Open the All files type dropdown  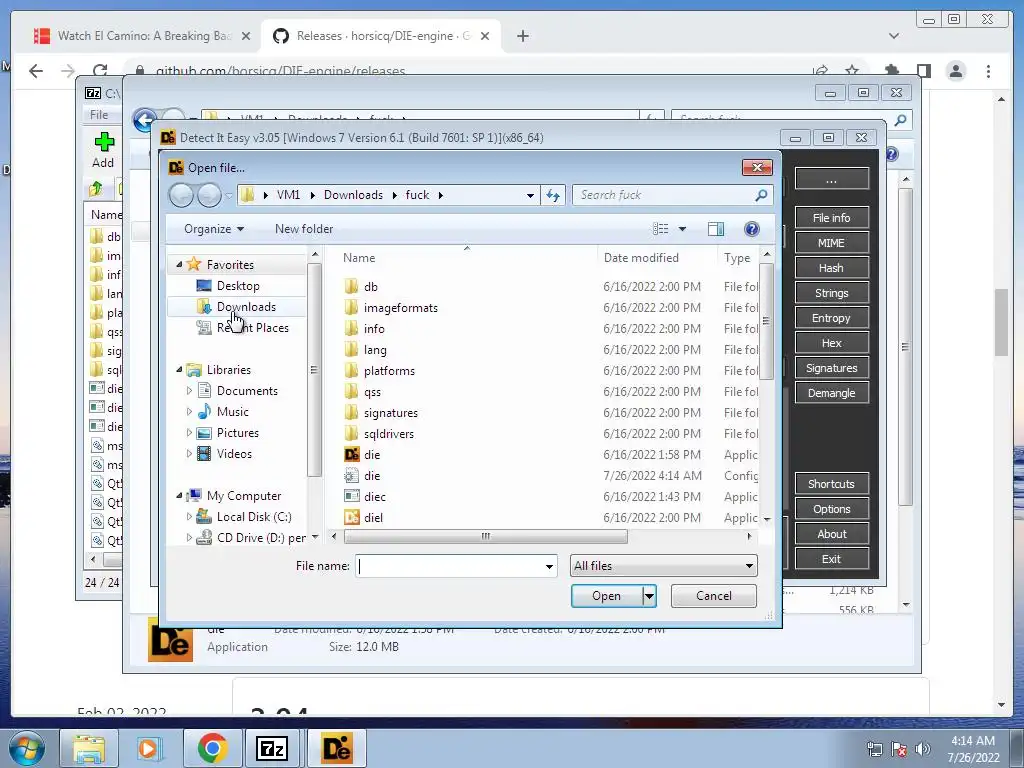(664, 566)
